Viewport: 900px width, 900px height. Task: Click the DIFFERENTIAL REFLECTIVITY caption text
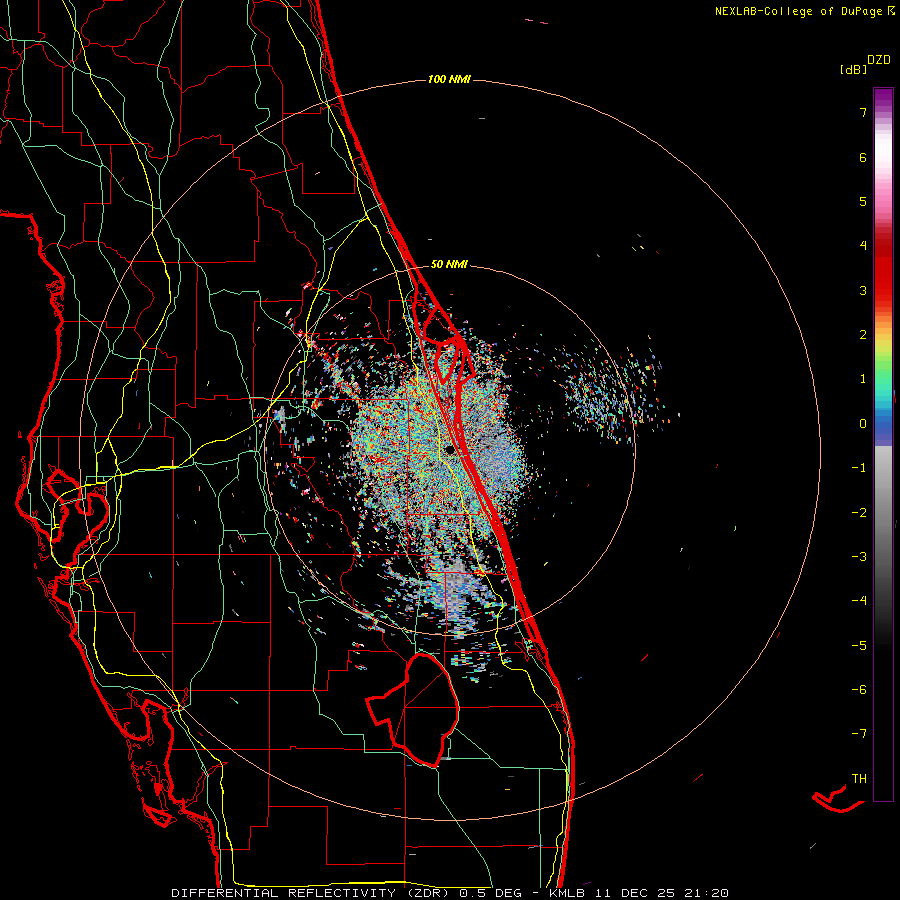284,893
